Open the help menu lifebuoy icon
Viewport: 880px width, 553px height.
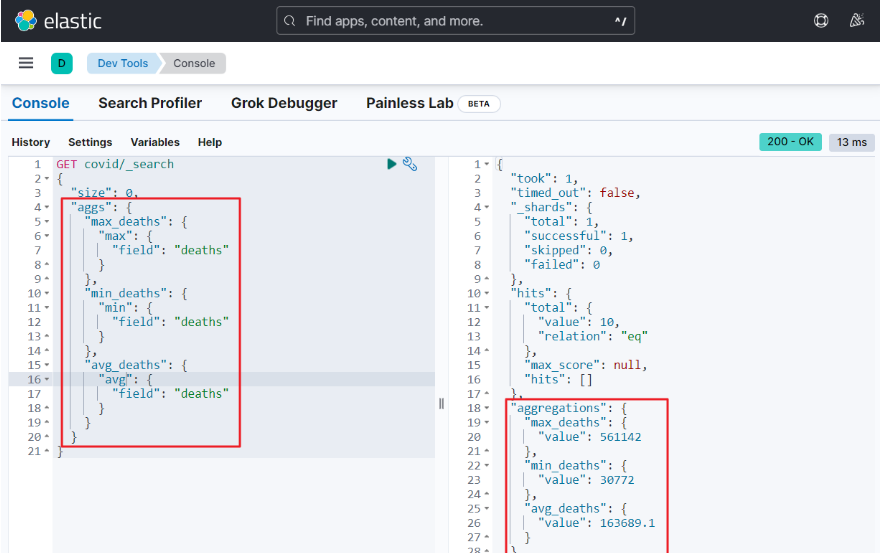[x=821, y=21]
